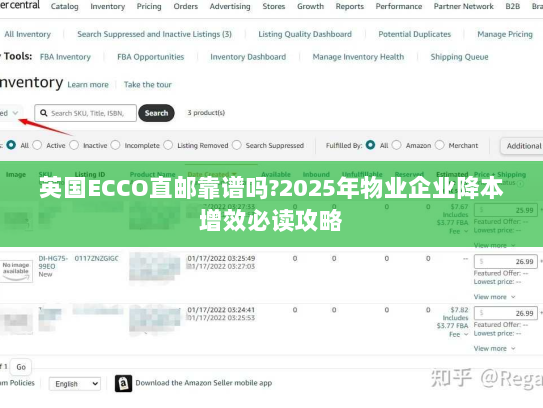This screenshot has width=543, height=408.
Task: Edit the 25.99 price field
Action: point(506,210)
